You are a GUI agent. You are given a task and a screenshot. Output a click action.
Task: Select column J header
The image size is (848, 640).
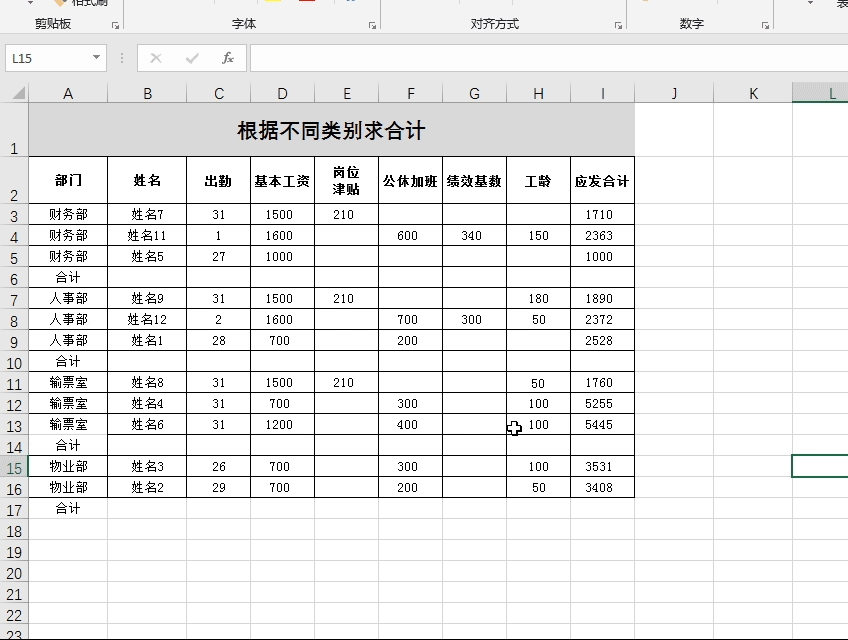click(x=674, y=94)
